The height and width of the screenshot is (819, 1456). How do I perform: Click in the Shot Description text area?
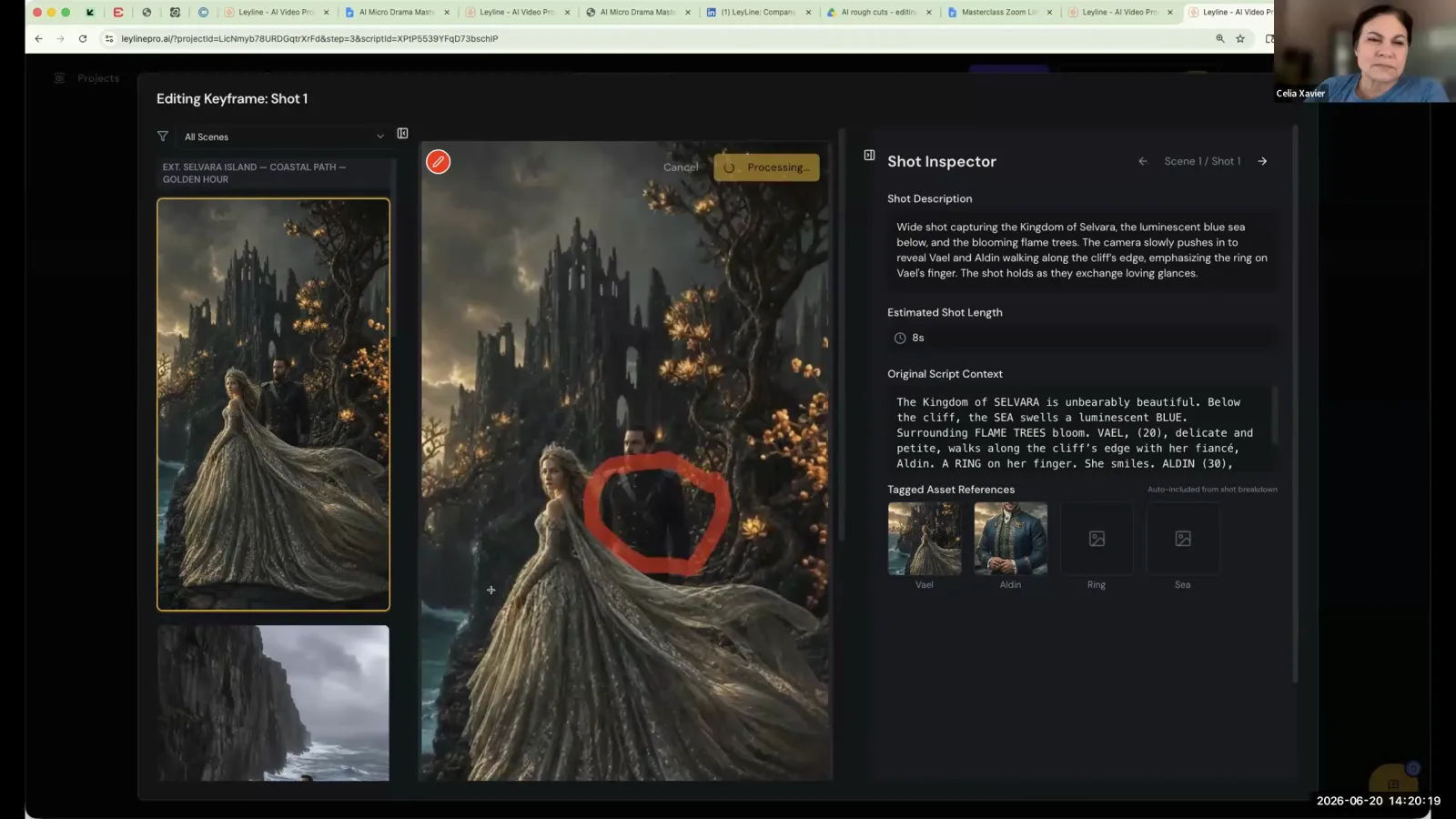click(1082, 250)
